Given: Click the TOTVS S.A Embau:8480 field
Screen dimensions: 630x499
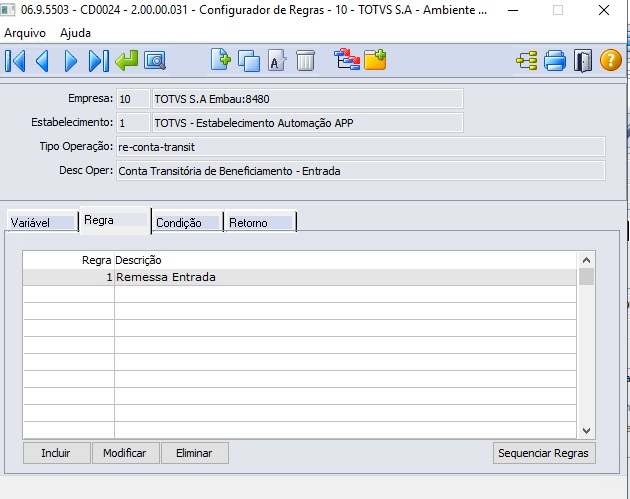Looking at the screenshot, I should click(x=308, y=99).
